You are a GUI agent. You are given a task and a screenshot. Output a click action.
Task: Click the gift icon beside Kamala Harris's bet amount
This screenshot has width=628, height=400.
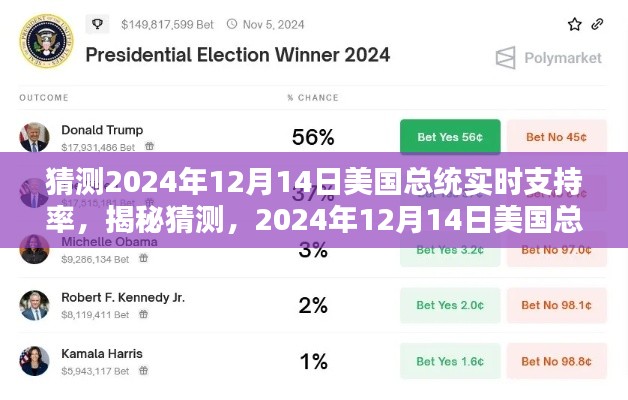[144, 370]
